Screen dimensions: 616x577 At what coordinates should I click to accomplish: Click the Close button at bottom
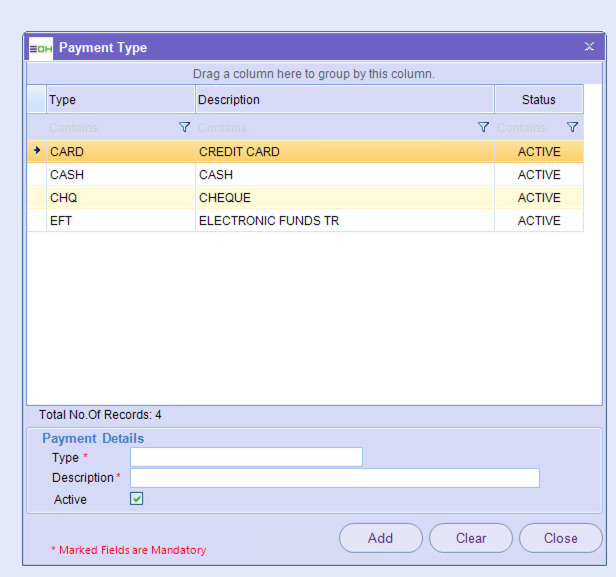pyautogui.click(x=560, y=538)
